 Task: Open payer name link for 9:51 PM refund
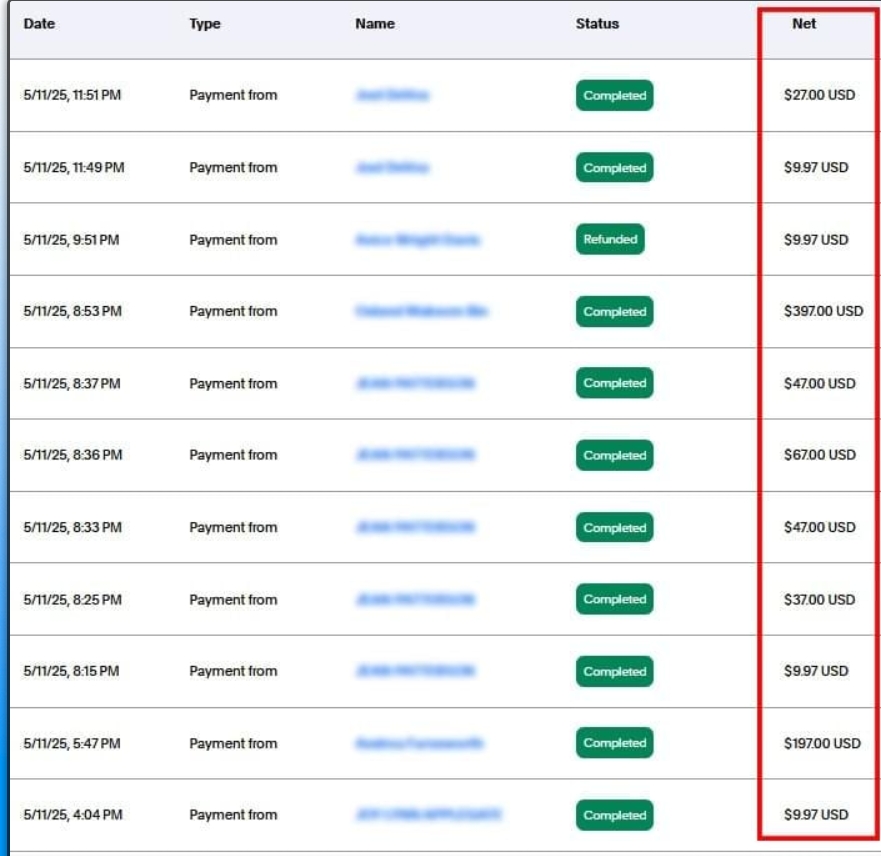coord(417,240)
